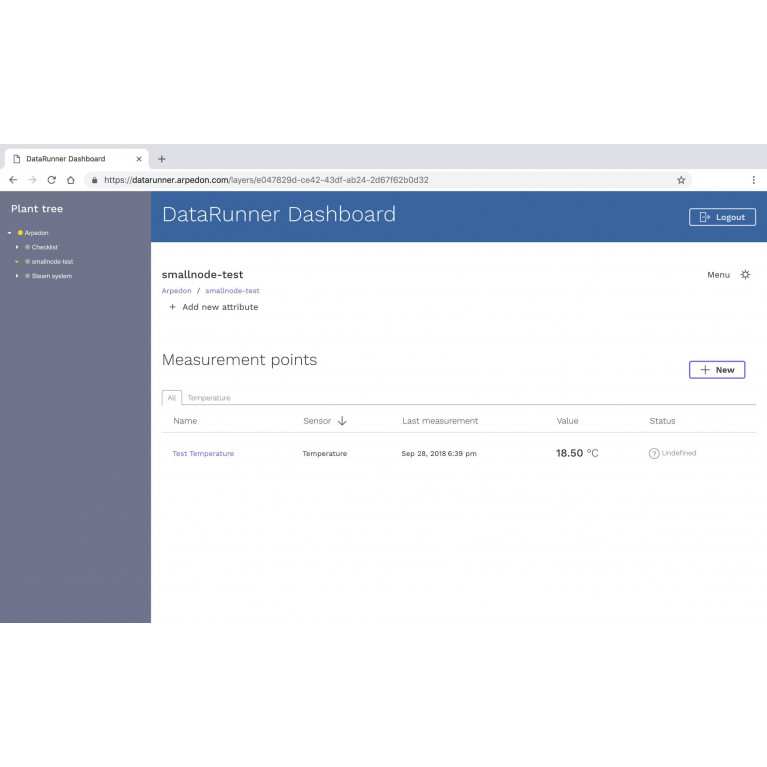The width and height of the screenshot is (767, 767).
Task: Click the Value column header
Action: [x=567, y=421]
